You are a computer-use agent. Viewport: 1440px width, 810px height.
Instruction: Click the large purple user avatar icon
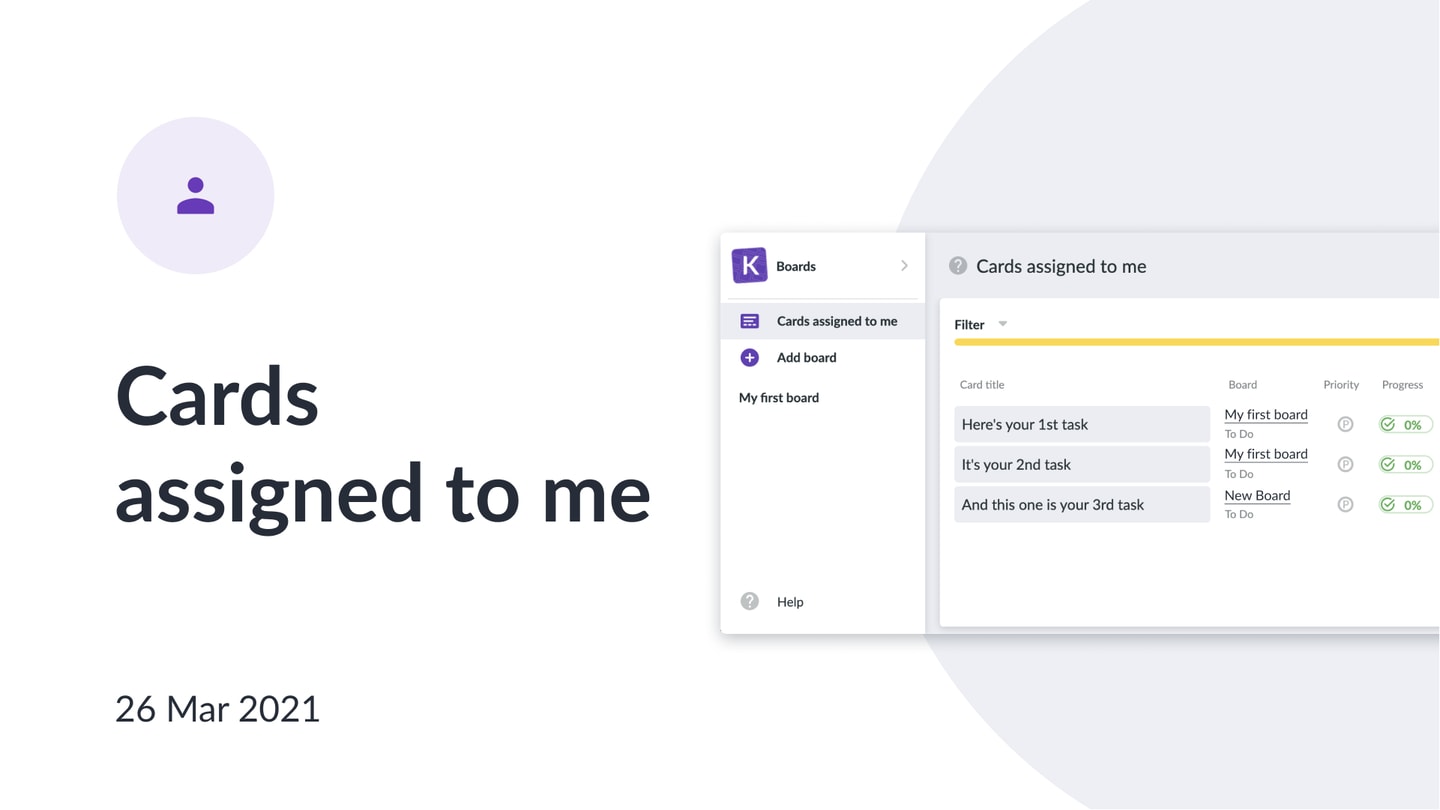pos(196,196)
